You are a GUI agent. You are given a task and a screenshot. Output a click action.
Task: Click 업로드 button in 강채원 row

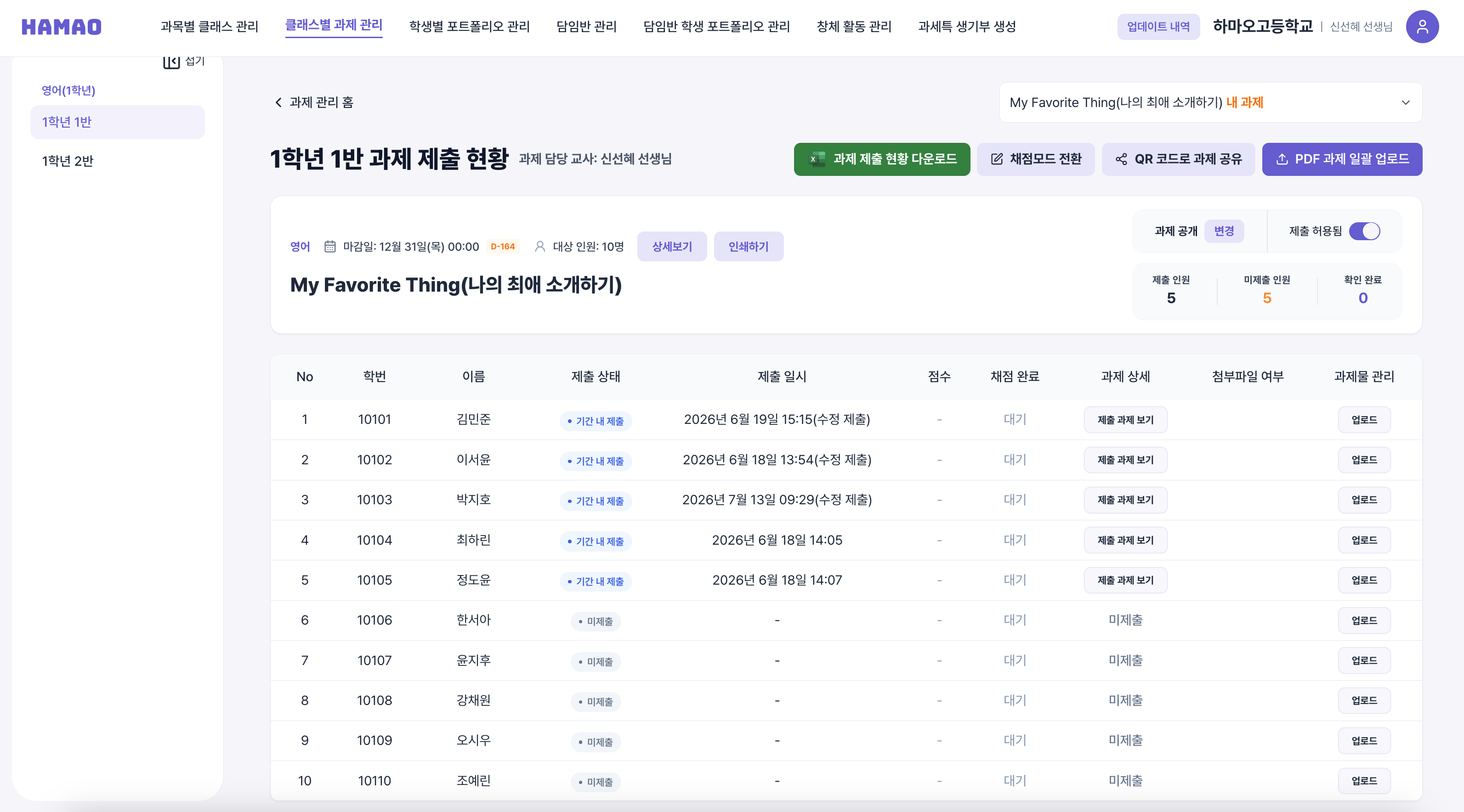[1364, 701]
